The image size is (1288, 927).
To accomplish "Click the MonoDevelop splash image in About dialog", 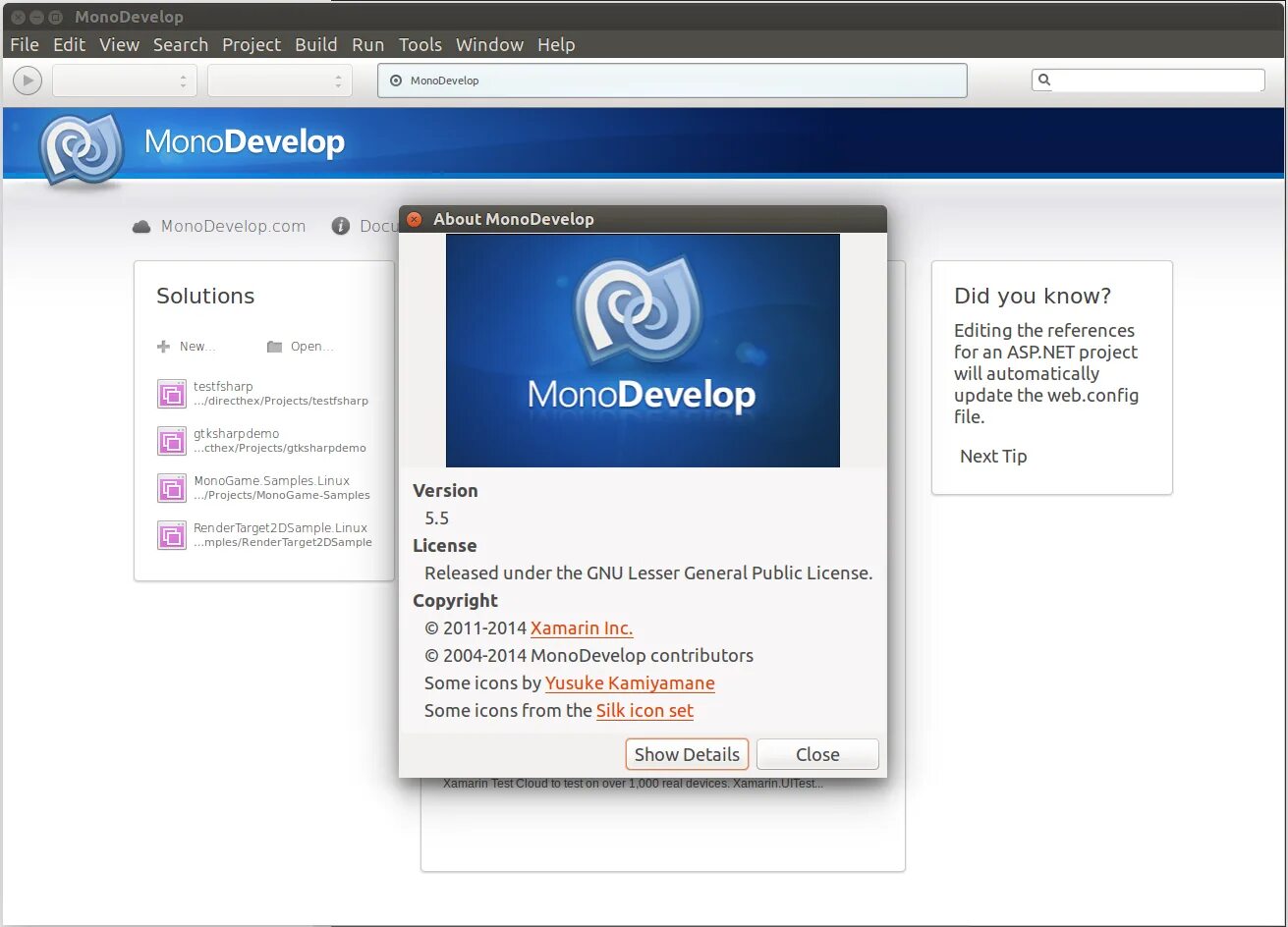I will click(x=643, y=351).
